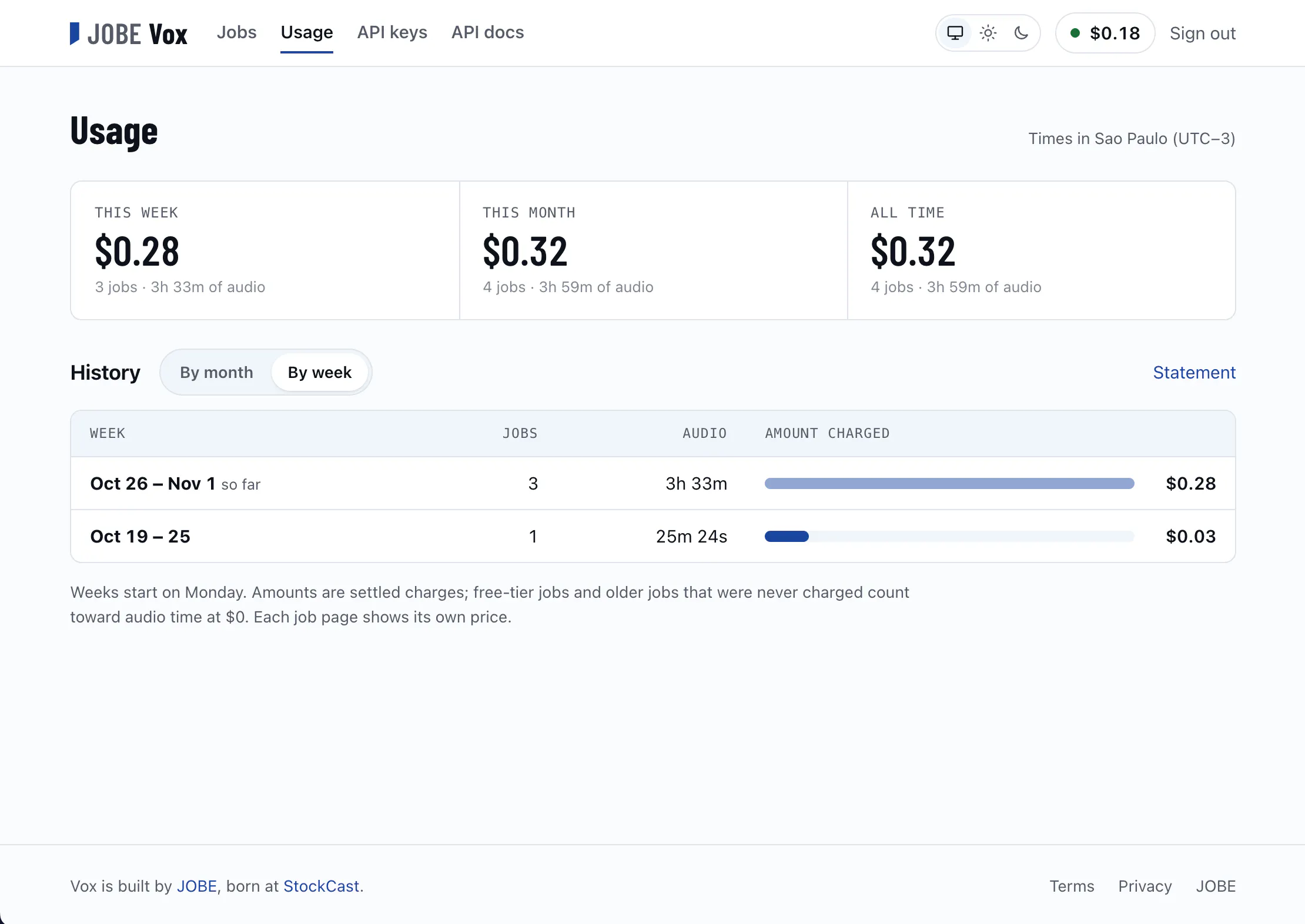
Task: Switch to light theme sun icon
Action: pos(988,33)
